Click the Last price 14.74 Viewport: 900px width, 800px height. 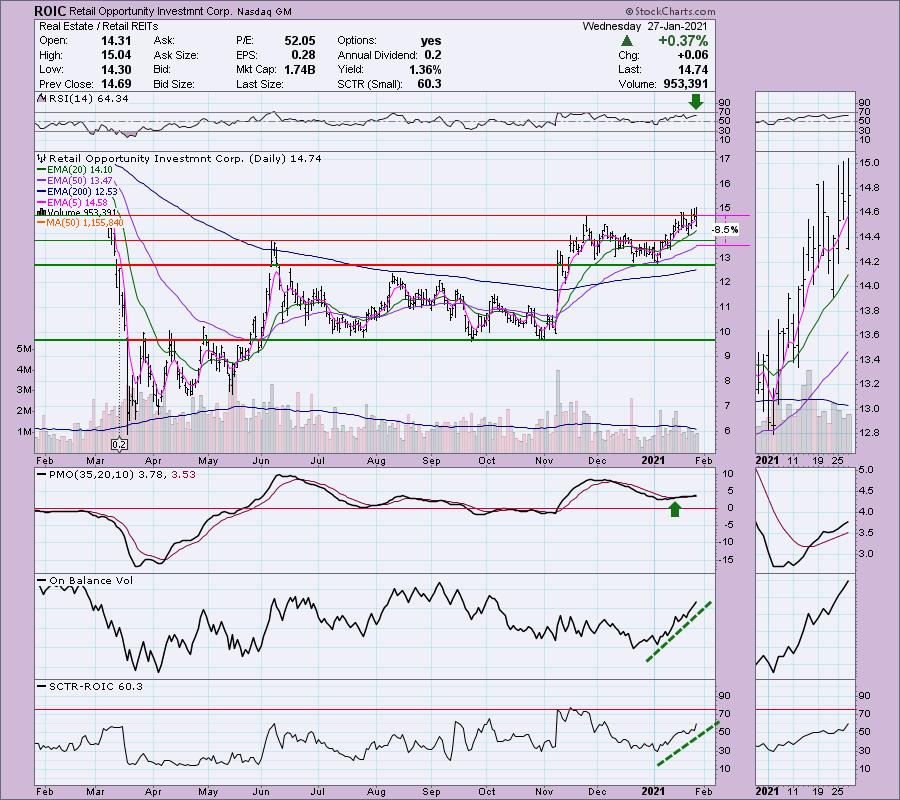693,69
